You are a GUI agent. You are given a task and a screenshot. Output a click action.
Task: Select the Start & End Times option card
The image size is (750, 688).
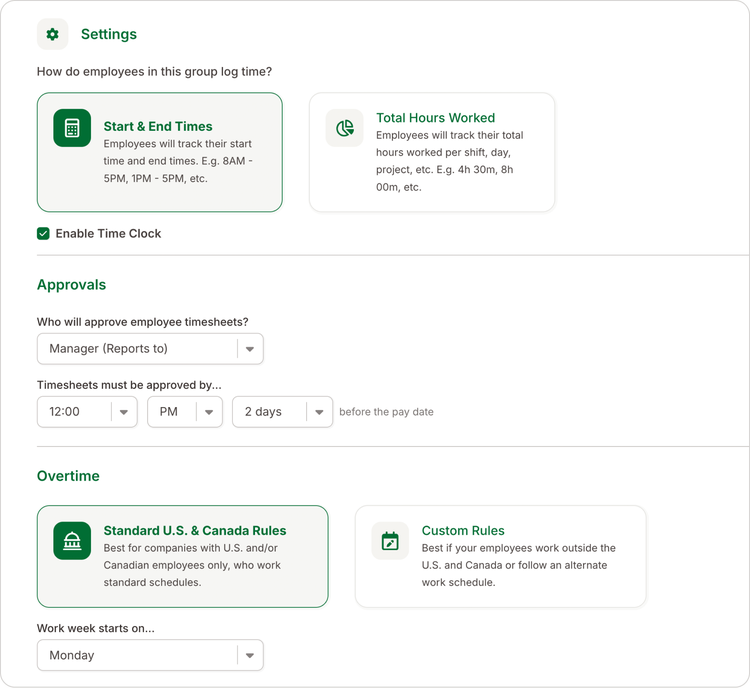point(160,152)
